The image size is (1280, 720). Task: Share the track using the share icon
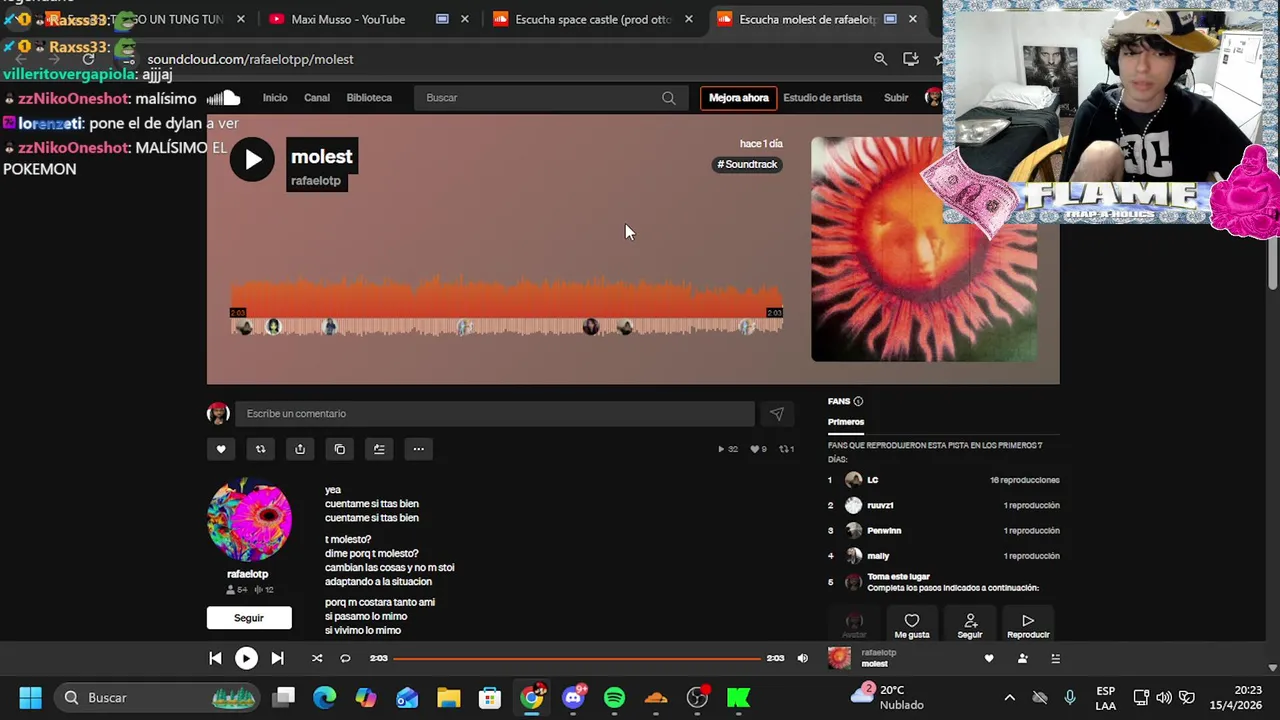(x=300, y=449)
